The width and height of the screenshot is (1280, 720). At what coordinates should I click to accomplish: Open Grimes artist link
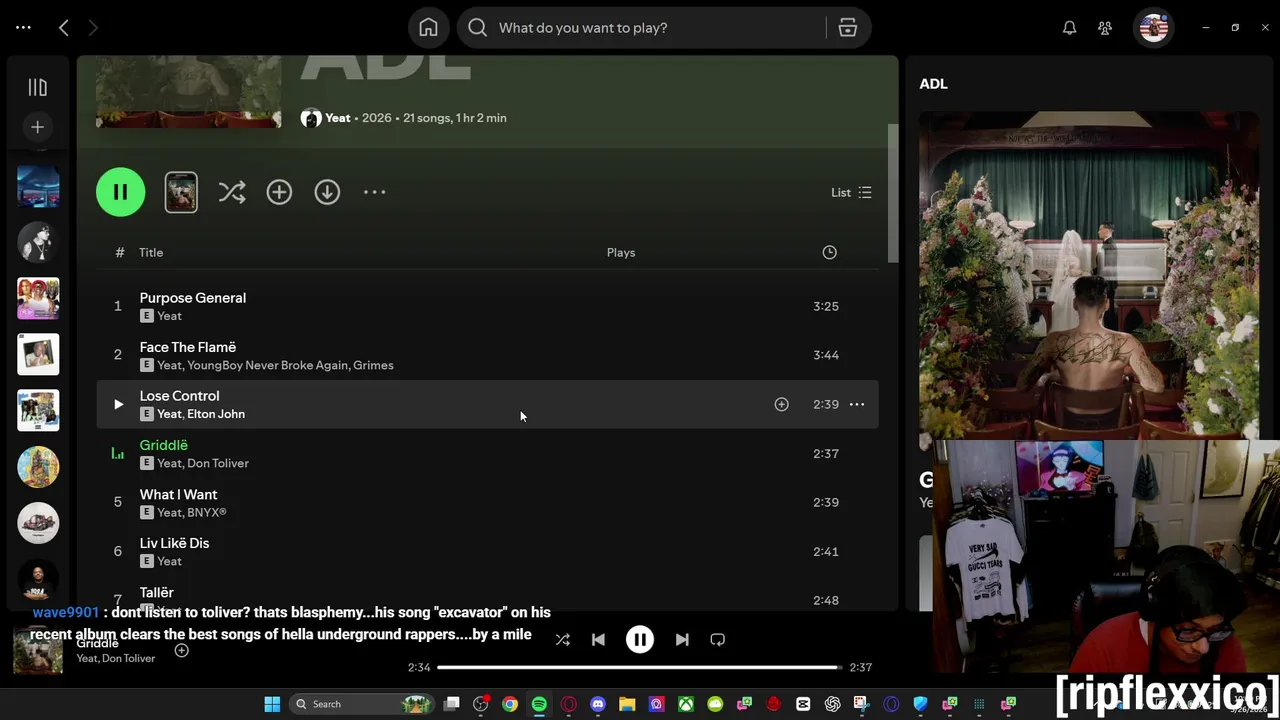(373, 365)
